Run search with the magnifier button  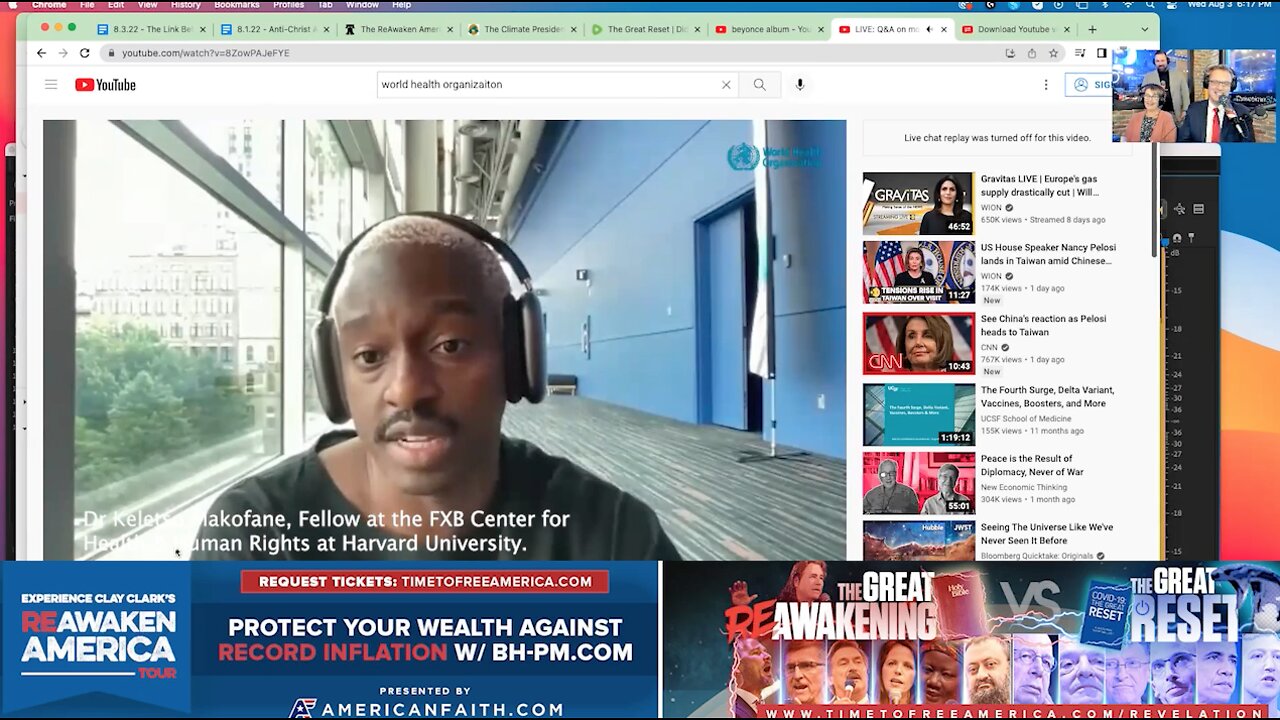point(759,85)
